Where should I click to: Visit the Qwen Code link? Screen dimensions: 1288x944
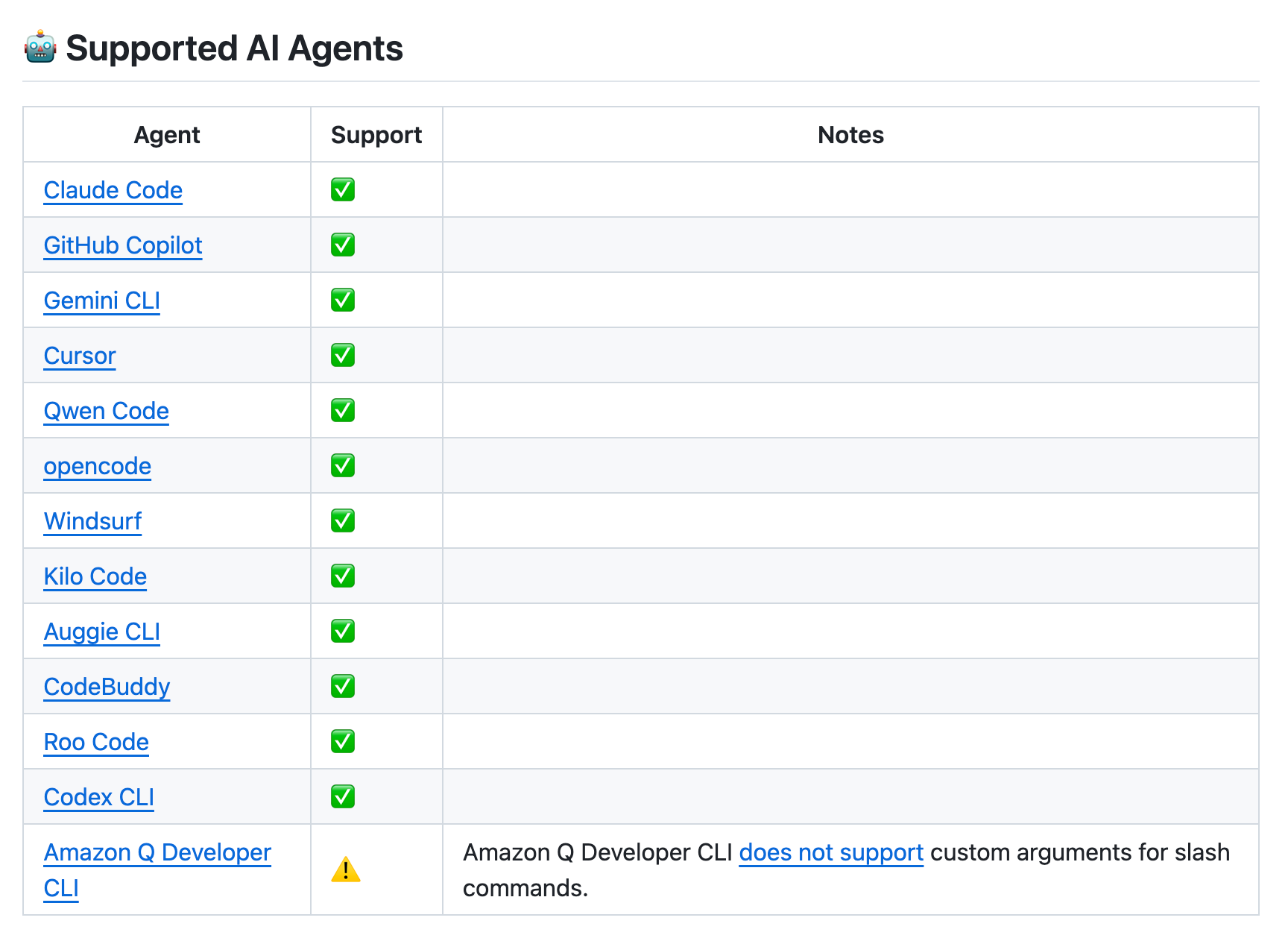click(107, 411)
